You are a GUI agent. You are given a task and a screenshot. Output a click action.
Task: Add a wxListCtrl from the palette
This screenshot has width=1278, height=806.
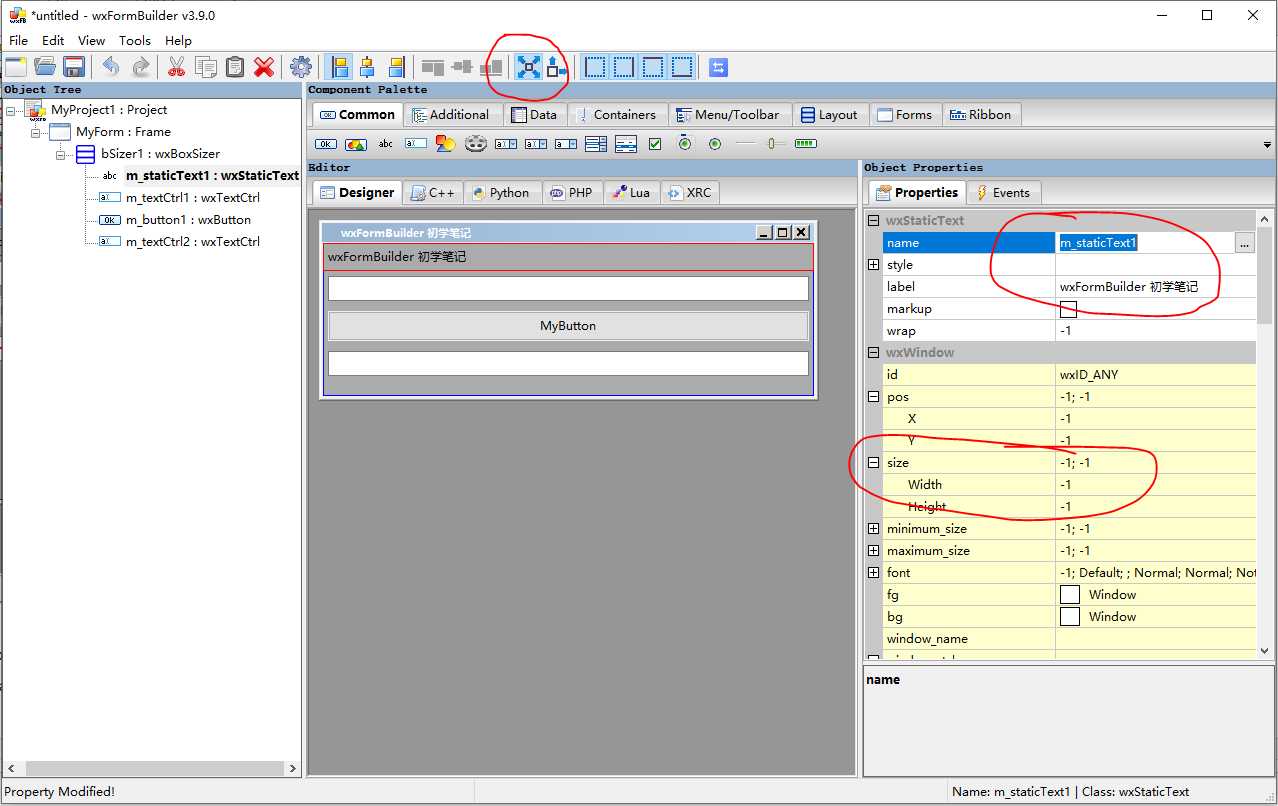coord(626,144)
